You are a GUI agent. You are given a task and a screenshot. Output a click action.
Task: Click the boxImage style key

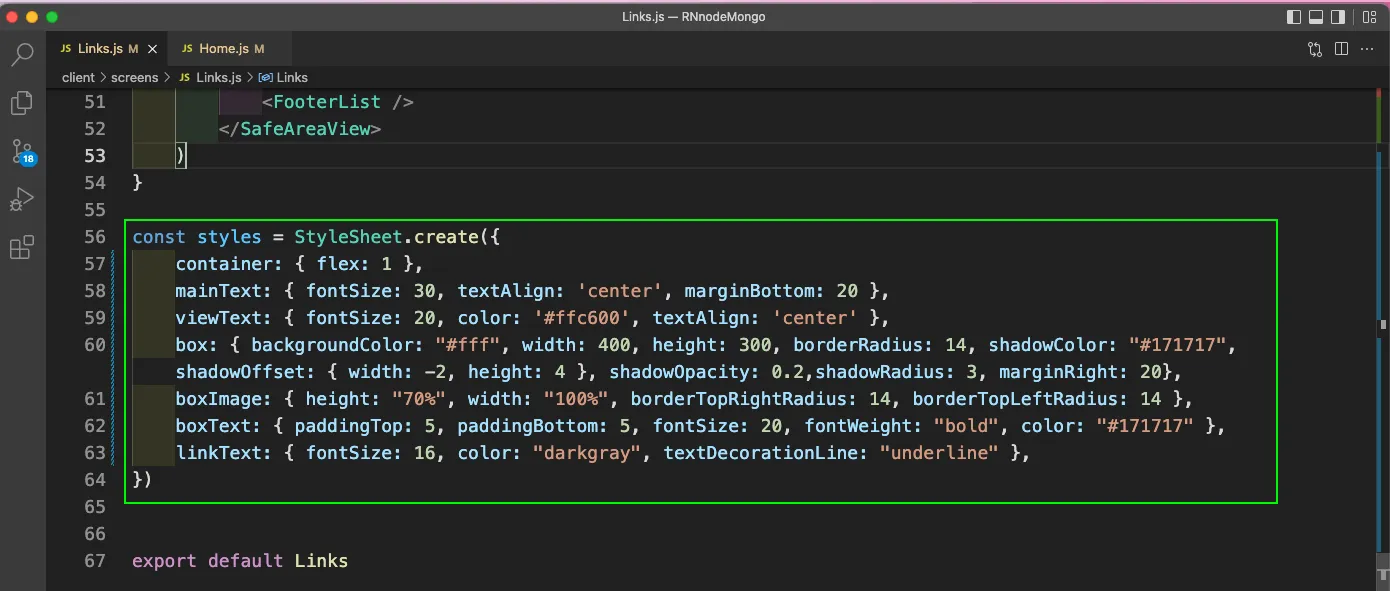coord(219,399)
